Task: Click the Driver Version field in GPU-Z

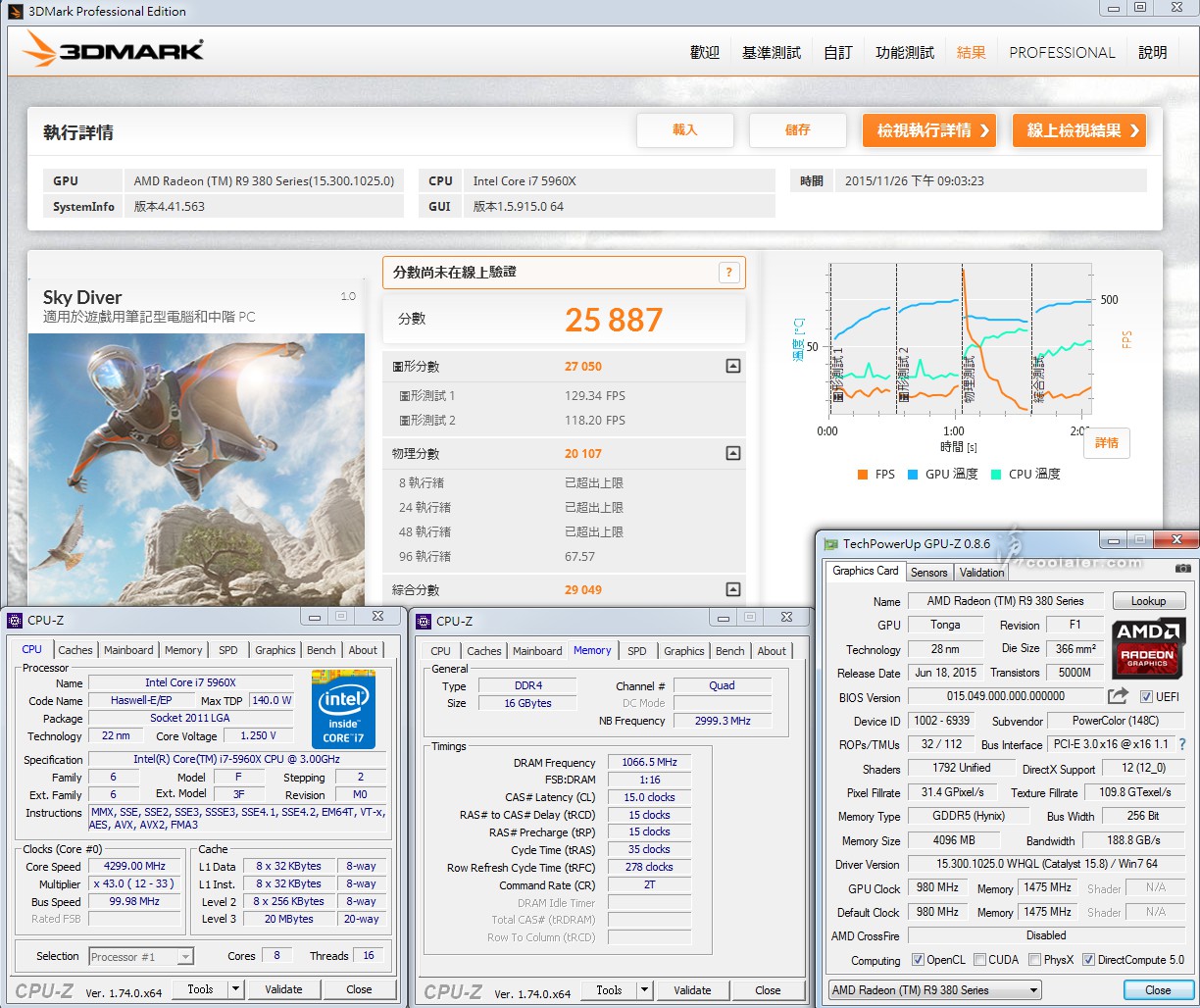Action: (x=1047, y=864)
